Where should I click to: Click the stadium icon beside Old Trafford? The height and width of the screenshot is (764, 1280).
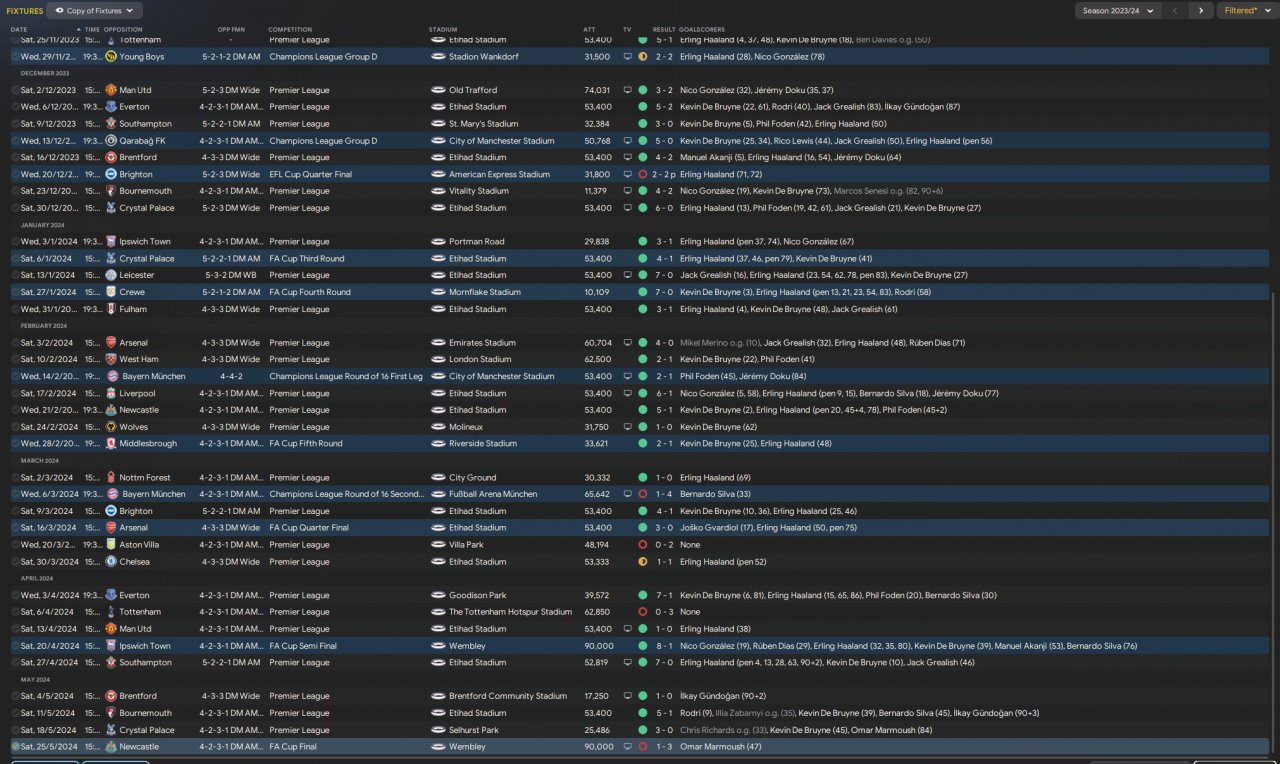pyautogui.click(x=438, y=90)
